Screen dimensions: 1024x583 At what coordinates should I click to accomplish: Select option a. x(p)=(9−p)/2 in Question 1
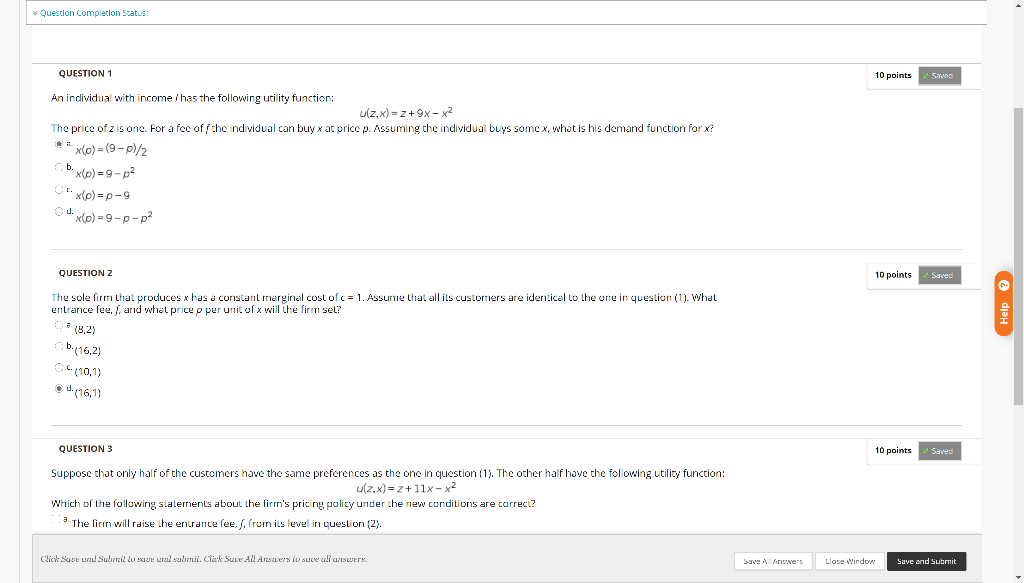click(59, 144)
